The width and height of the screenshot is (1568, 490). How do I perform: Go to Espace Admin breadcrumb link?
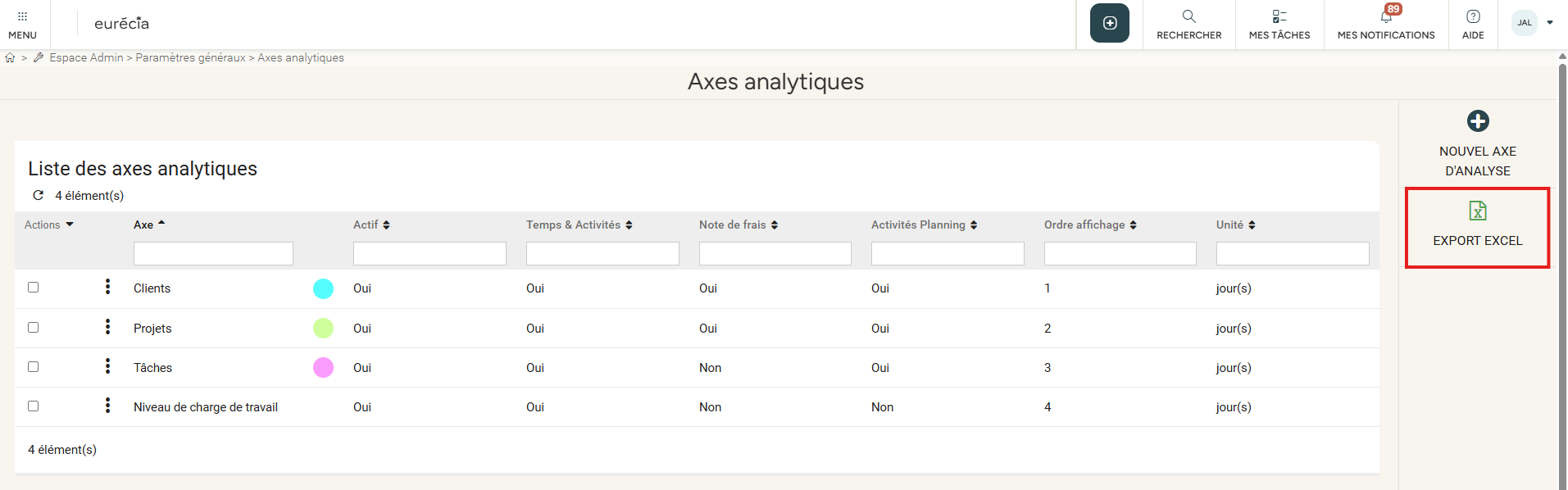(86, 57)
